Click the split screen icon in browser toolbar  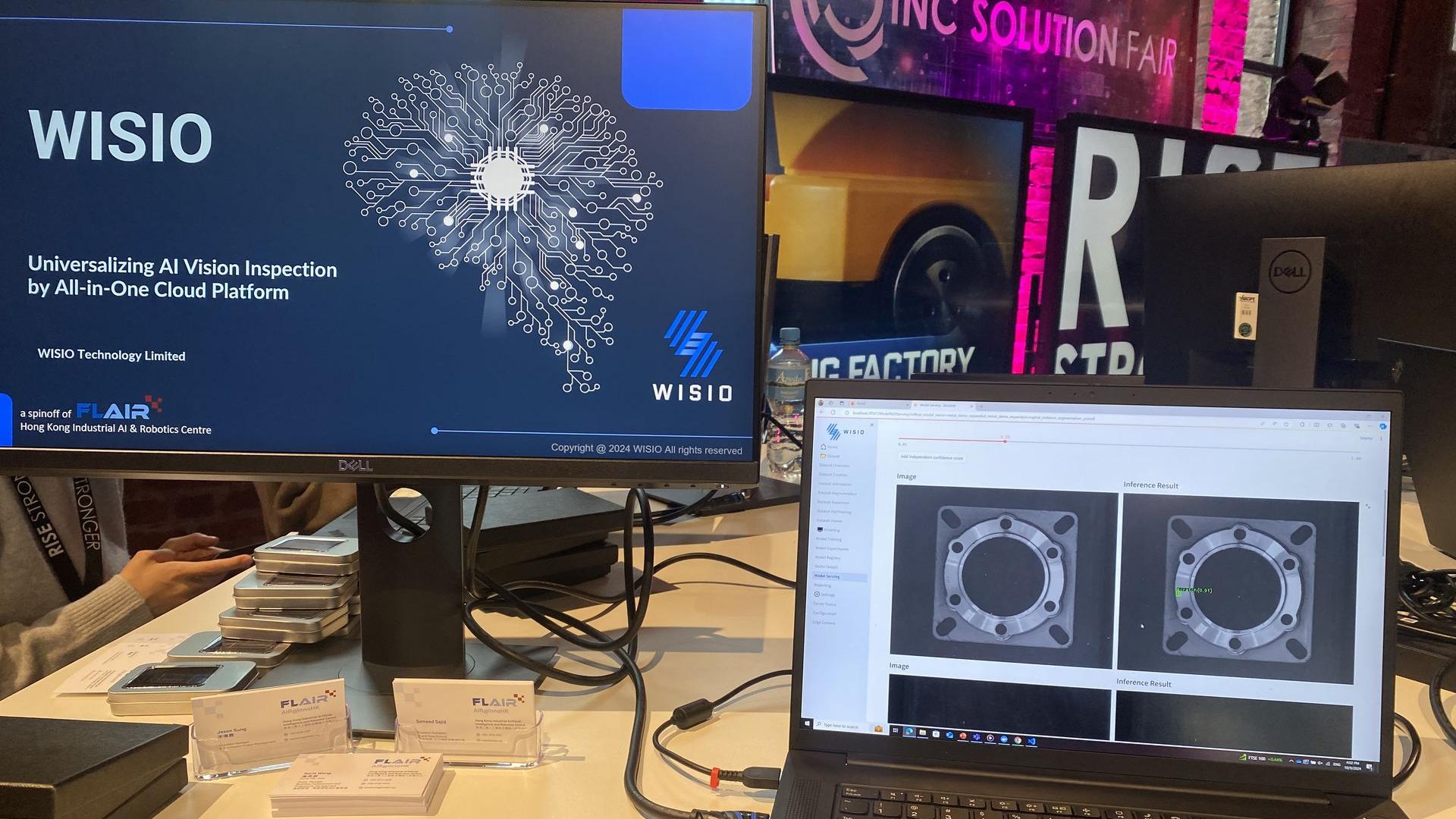pos(1316,425)
